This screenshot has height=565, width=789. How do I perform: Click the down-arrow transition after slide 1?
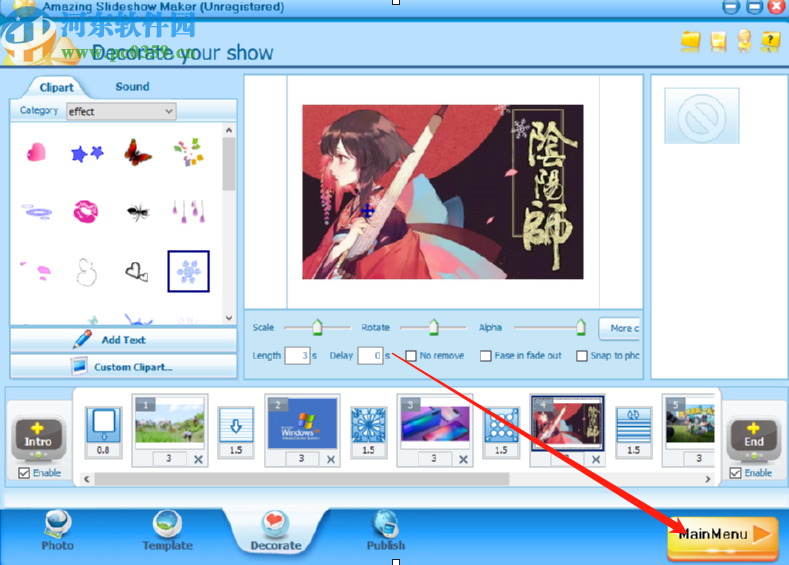tap(236, 425)
